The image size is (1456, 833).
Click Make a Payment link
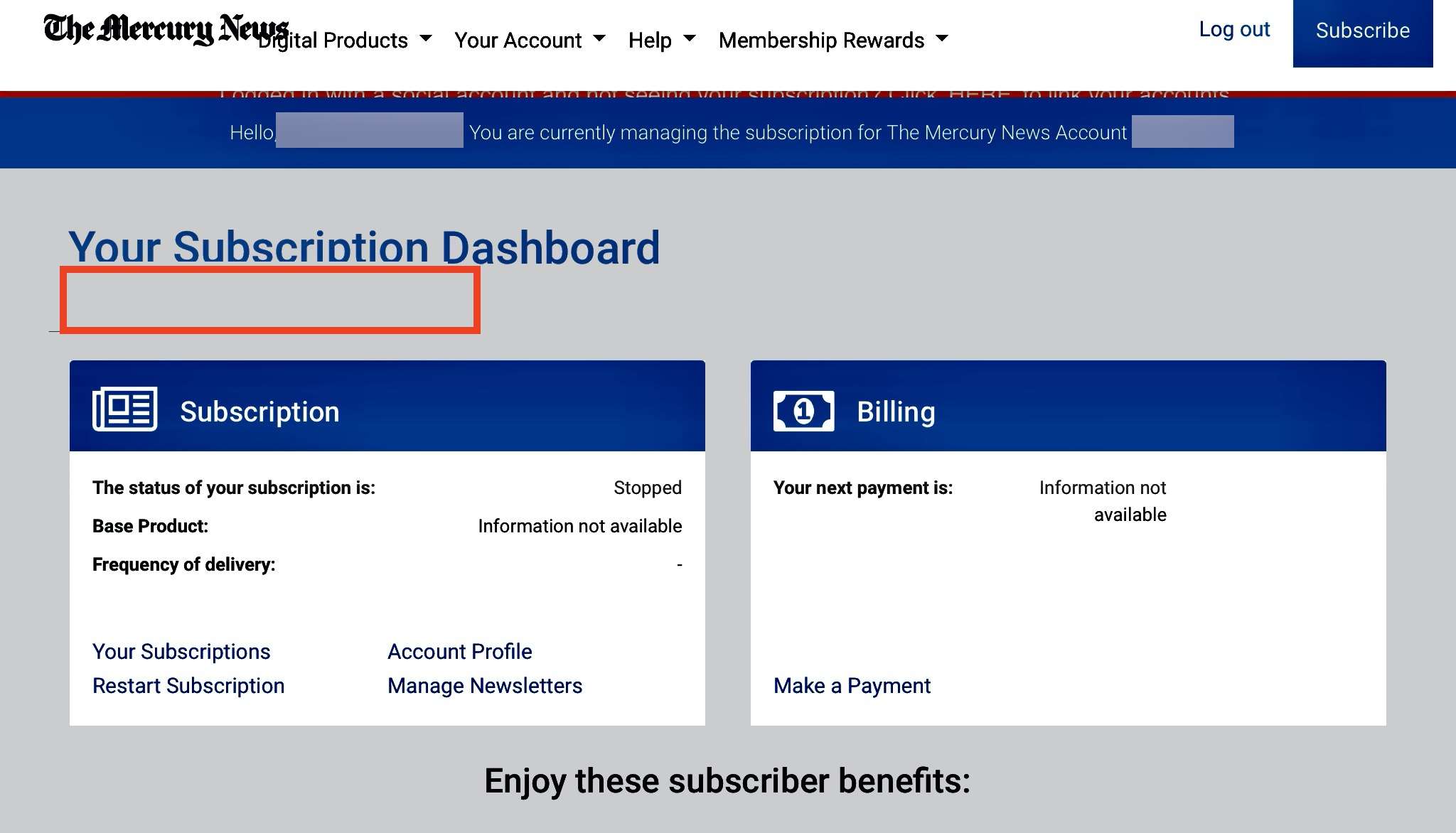tap(852, 685)
